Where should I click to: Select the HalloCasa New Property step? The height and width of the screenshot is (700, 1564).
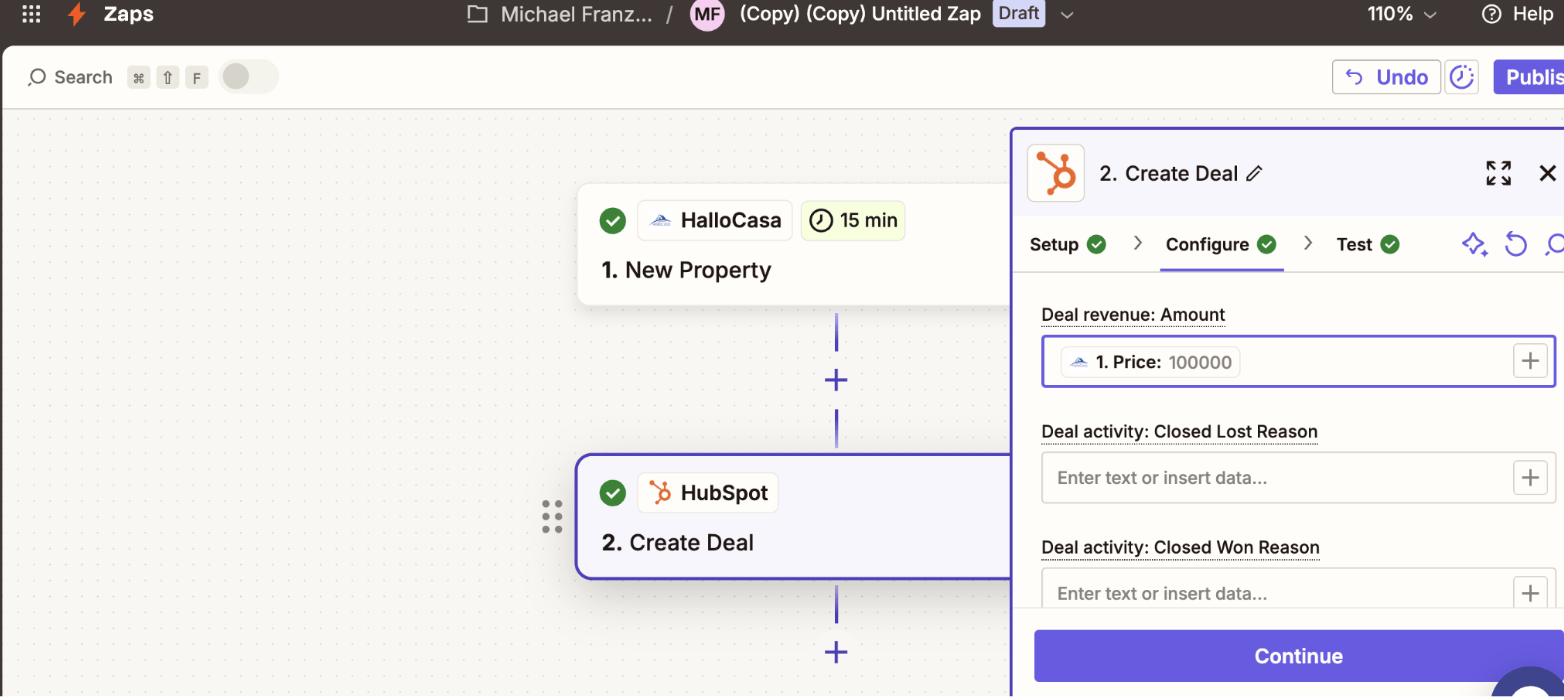(794, 244)
